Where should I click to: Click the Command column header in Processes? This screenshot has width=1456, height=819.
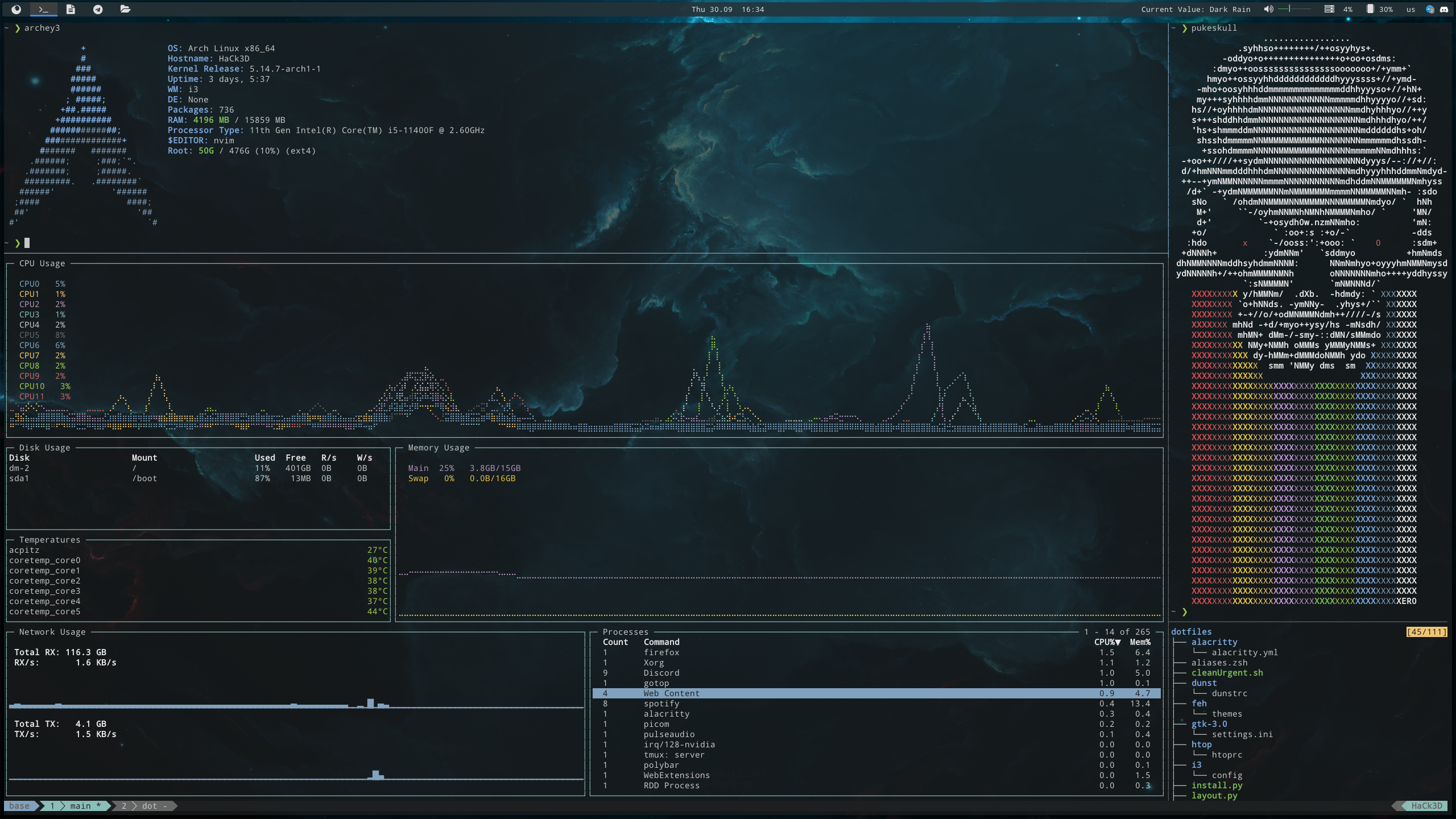click(661, 642)
